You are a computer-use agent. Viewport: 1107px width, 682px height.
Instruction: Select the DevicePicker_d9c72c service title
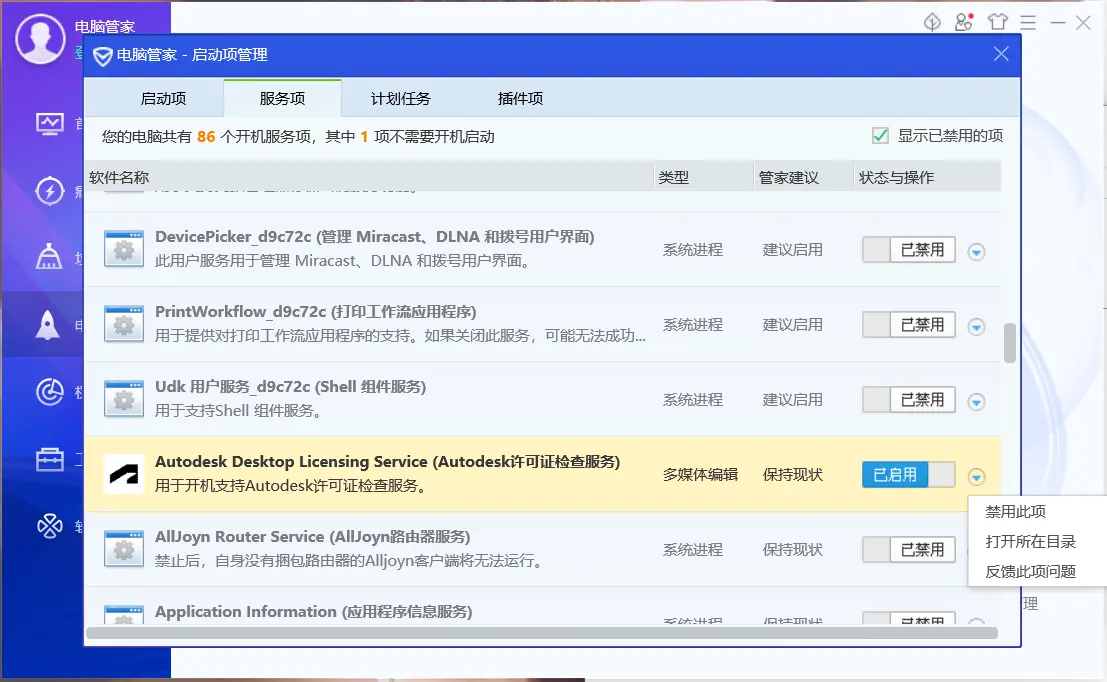[x=375, y=237]
